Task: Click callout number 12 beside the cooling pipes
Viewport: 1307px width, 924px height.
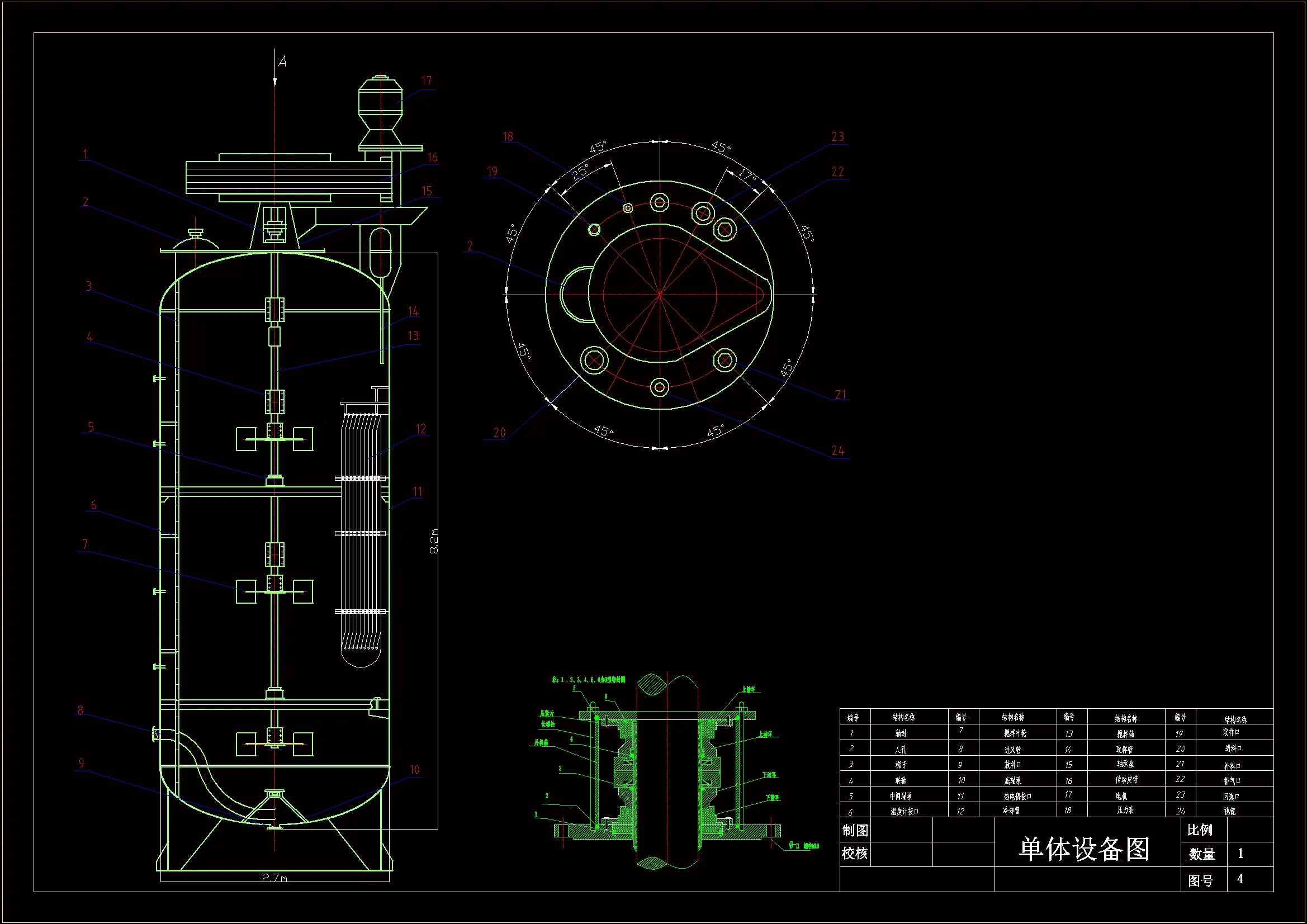Action: [x=421, y=429]
